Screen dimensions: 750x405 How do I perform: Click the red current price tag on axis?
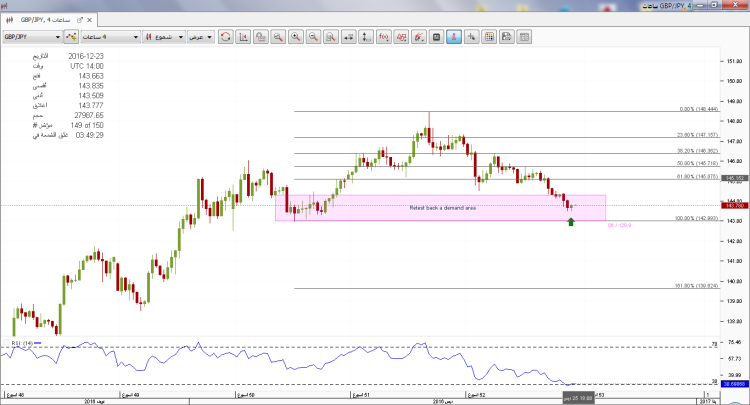point(735,206)
